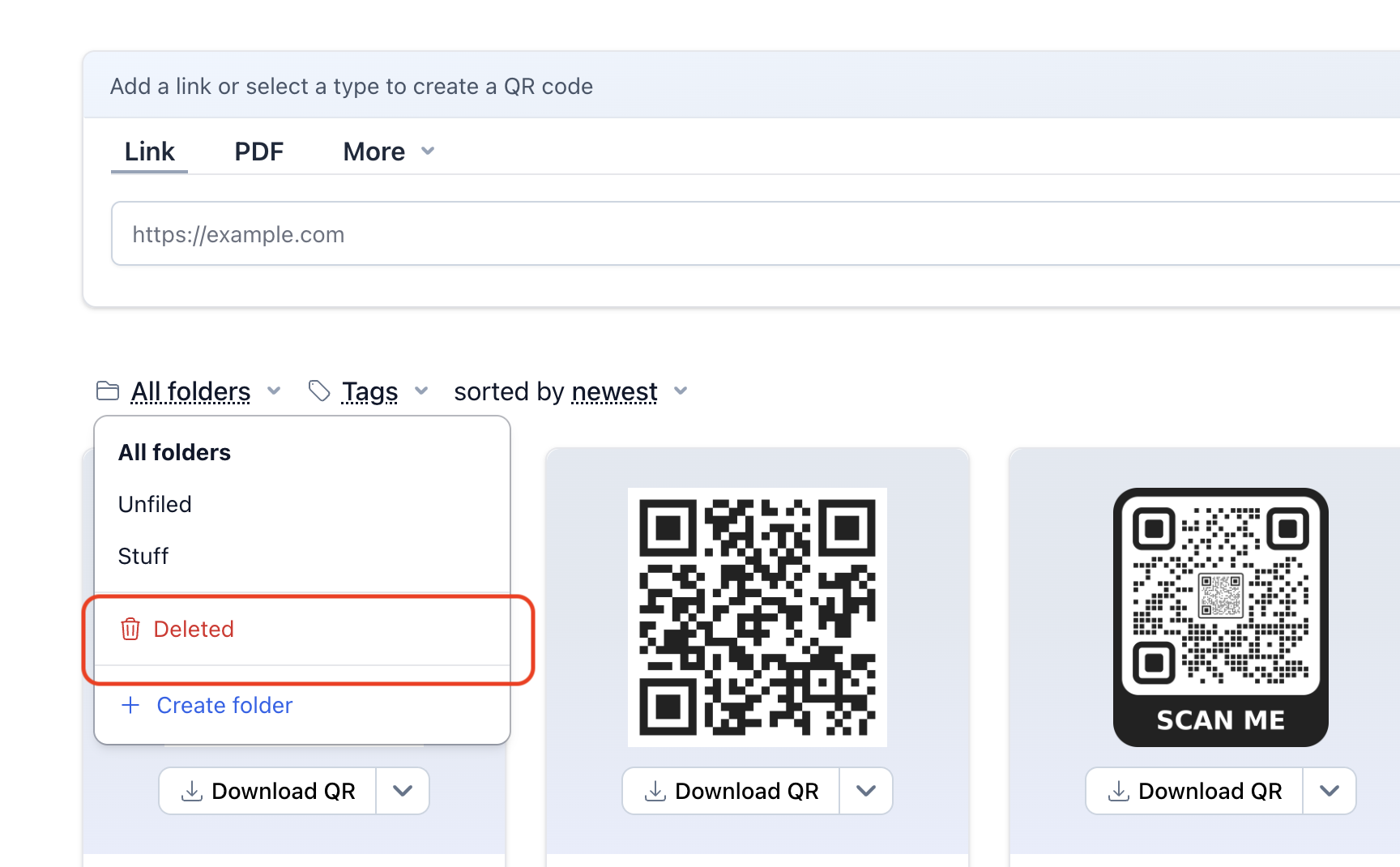The height and width of the screenshot is (867, 1400).
Task: Click the trash icon next to Deleted
Action: coord(130,629)
